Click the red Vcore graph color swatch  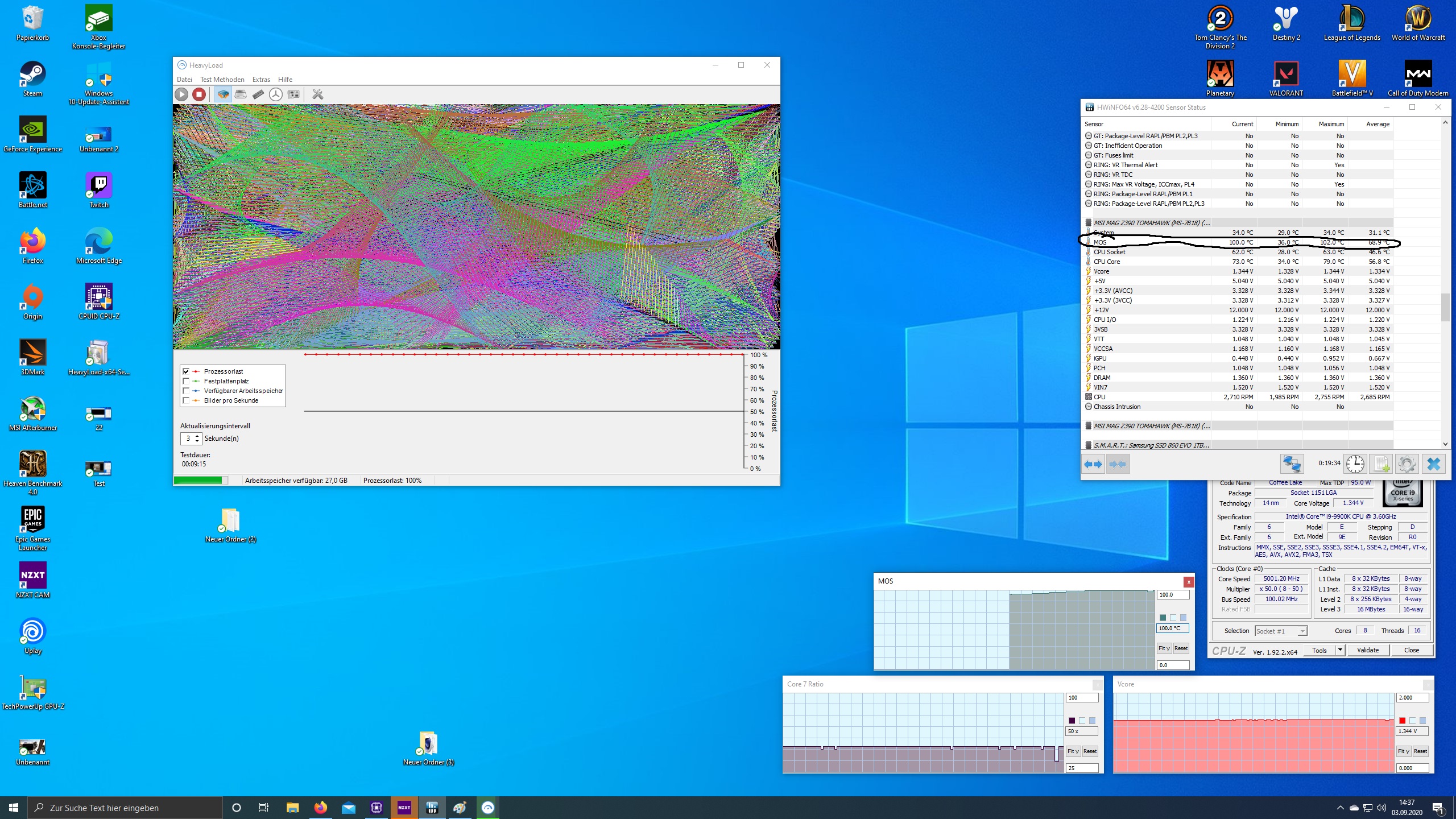(x=1402, y=721)
